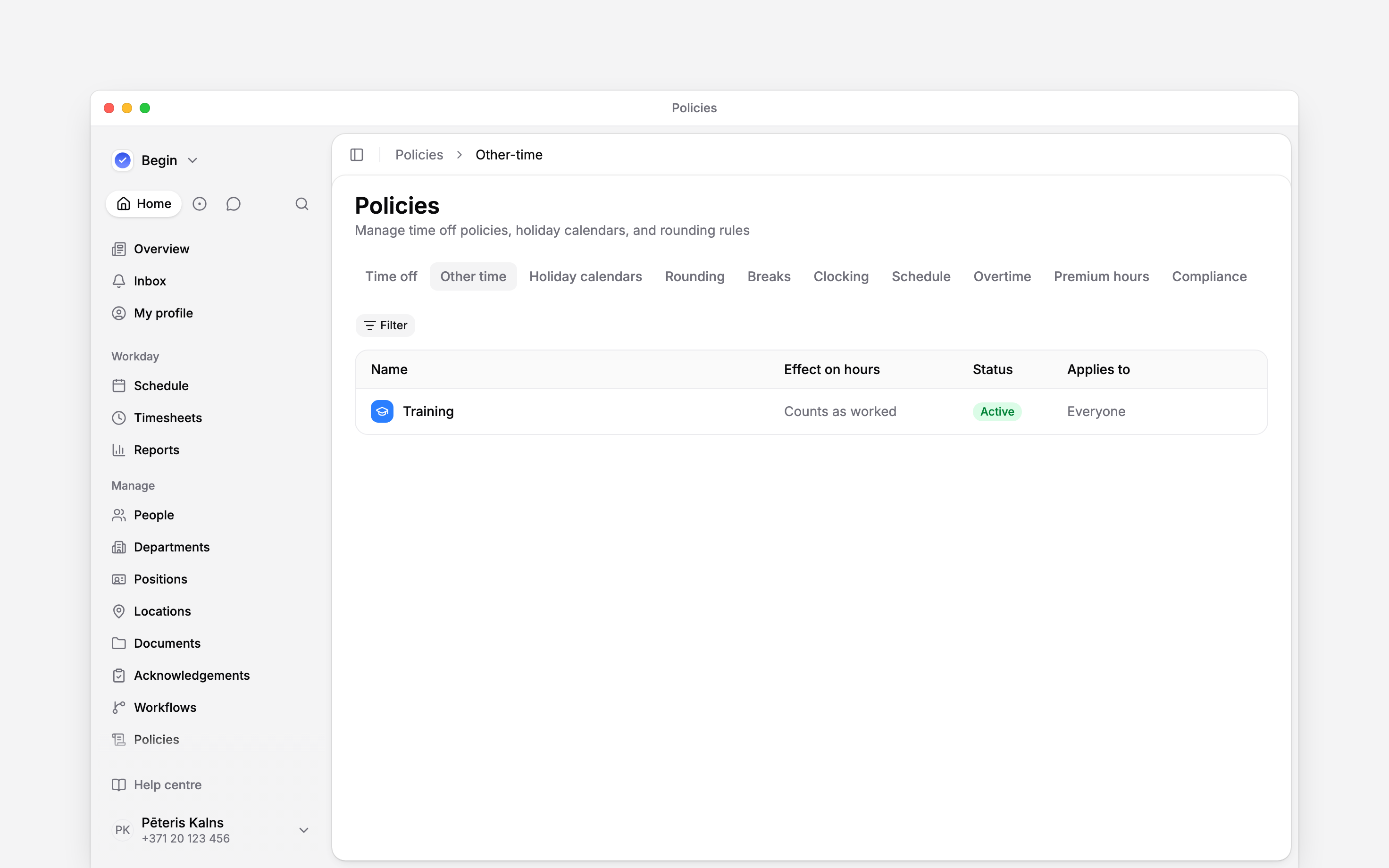Viewport: 1389px width, 868px height.
Task: Click the Training graduation cap icon
Action: [x=382, y=412]
